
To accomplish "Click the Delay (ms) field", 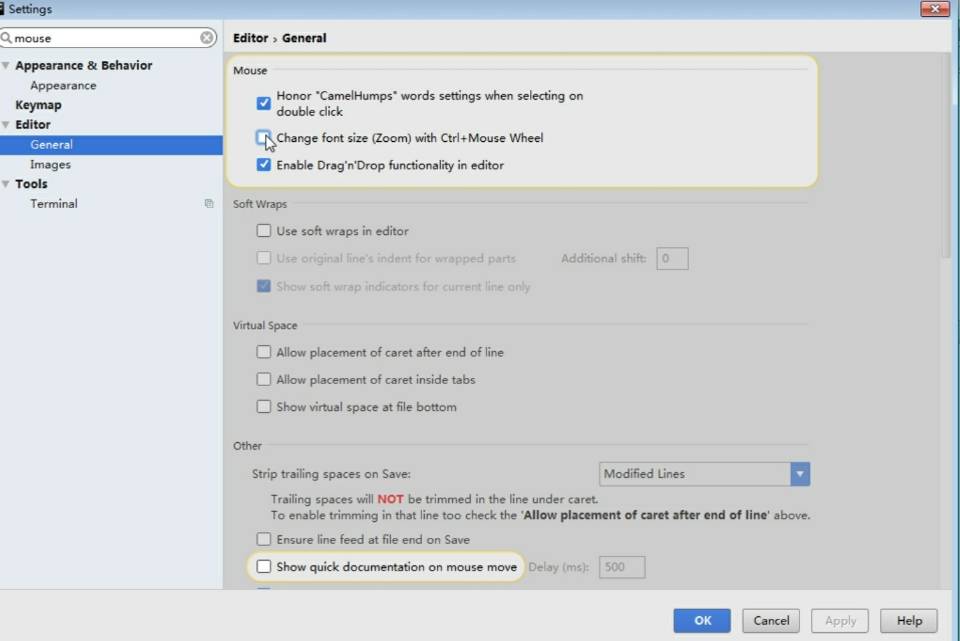I will point(621,567).
